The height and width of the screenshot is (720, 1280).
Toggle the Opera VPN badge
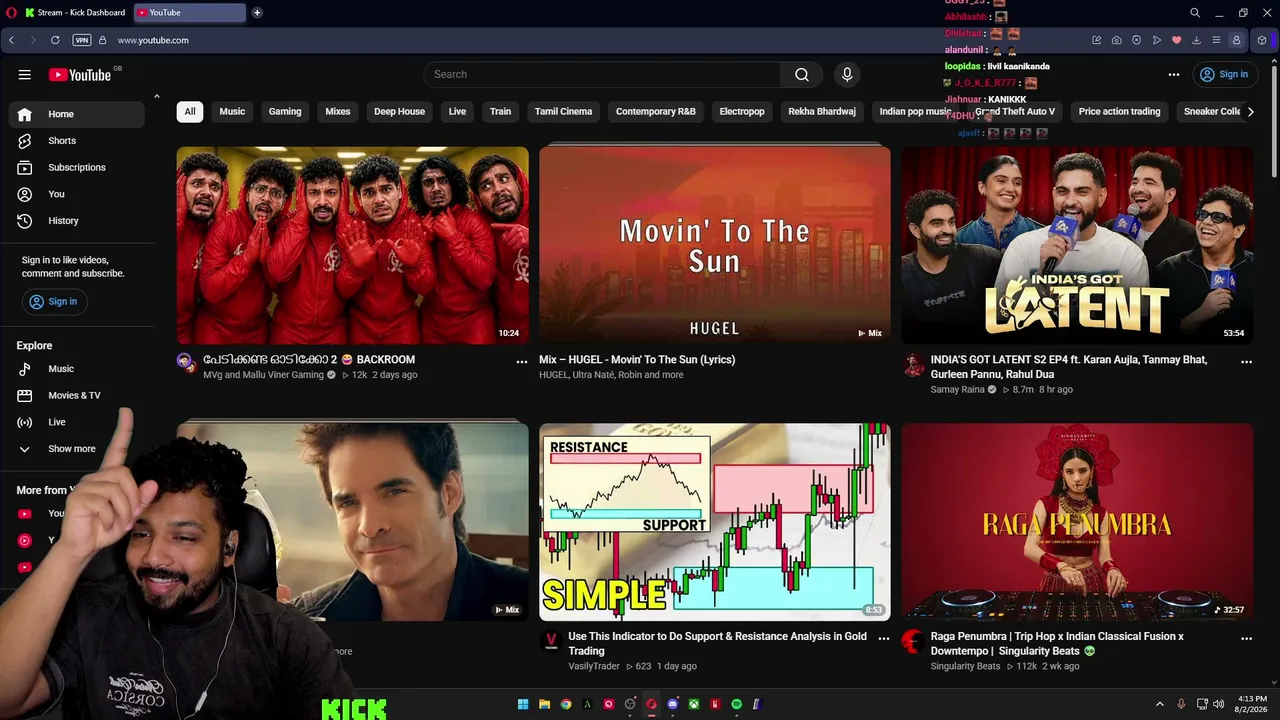82,40
